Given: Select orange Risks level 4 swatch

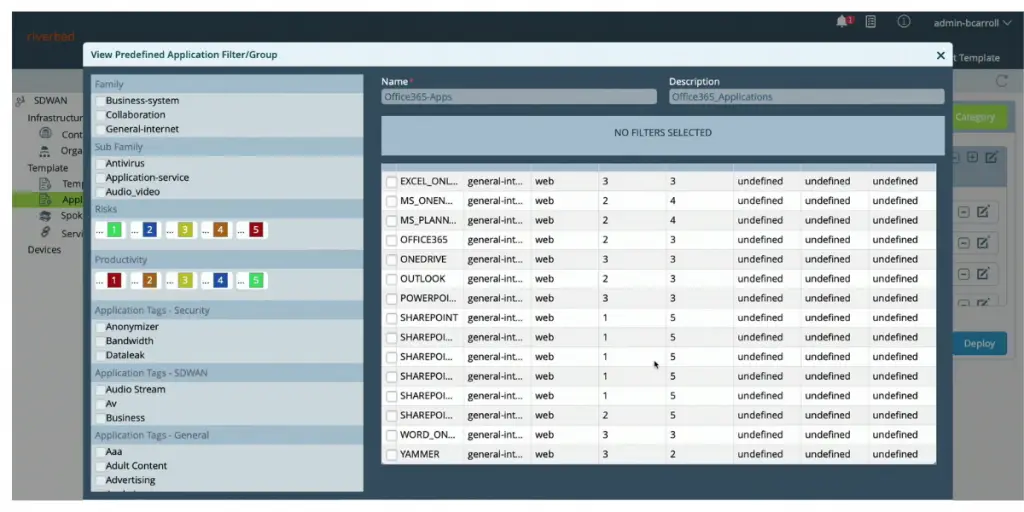Looking at the screenshot, I should [x=220, y=230].
